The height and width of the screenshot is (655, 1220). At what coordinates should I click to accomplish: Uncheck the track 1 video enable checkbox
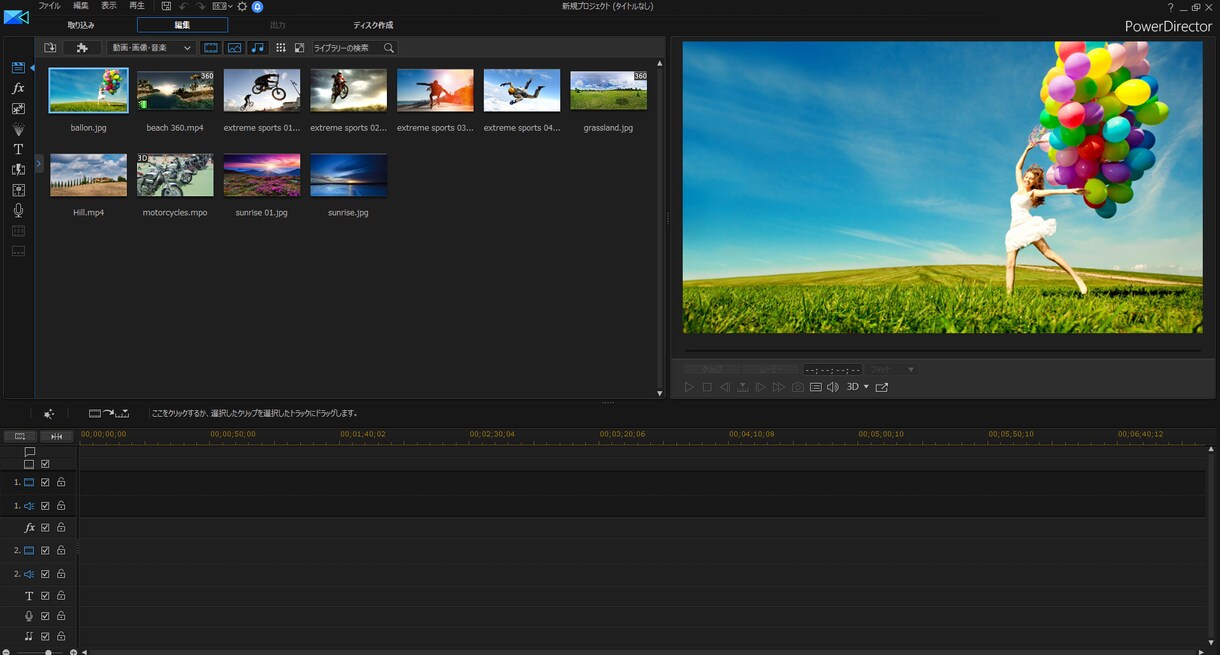click(45, 482)
